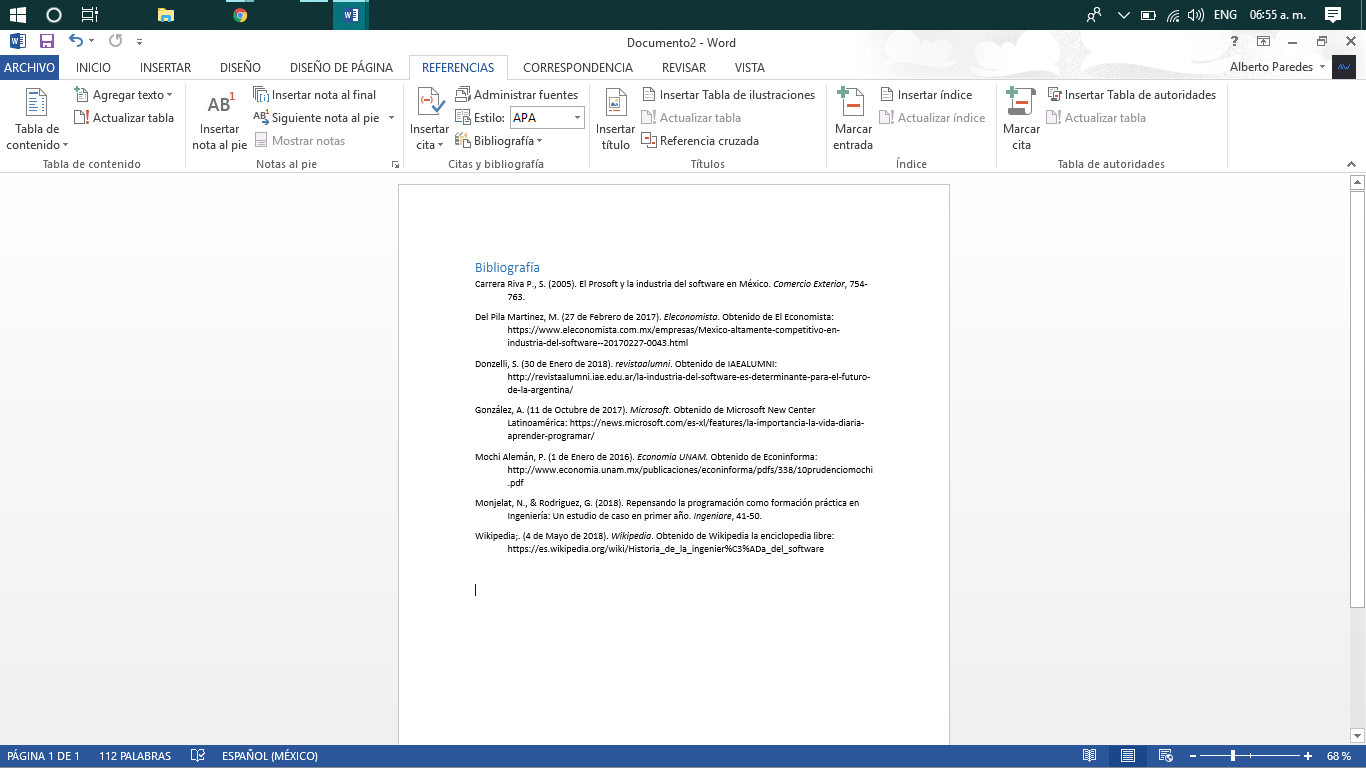Insert a footnote with Insertar nota al pie

point(218,120)
